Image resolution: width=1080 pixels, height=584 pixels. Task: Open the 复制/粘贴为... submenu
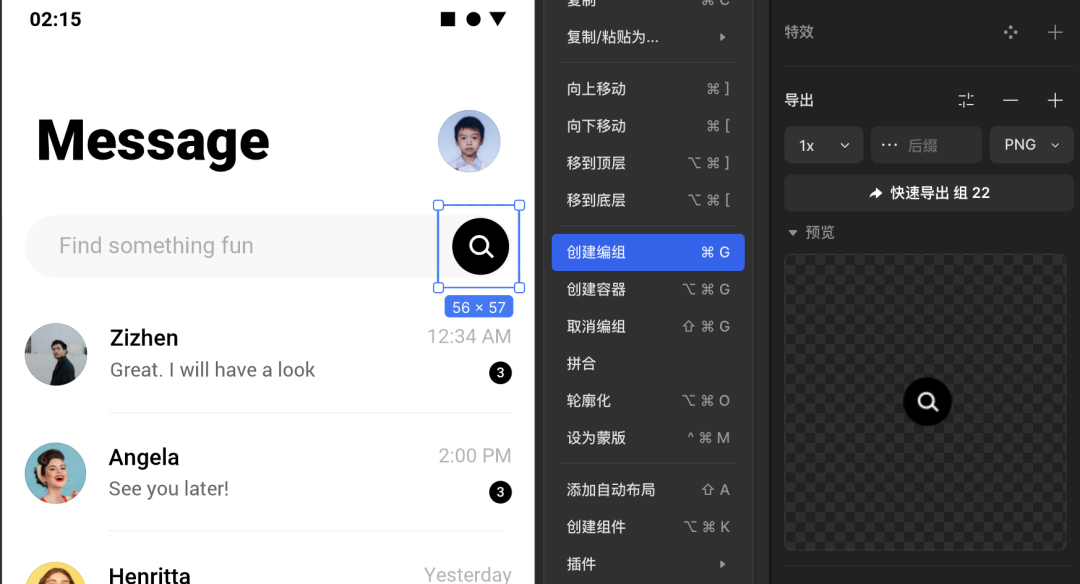tap(647, 37)
